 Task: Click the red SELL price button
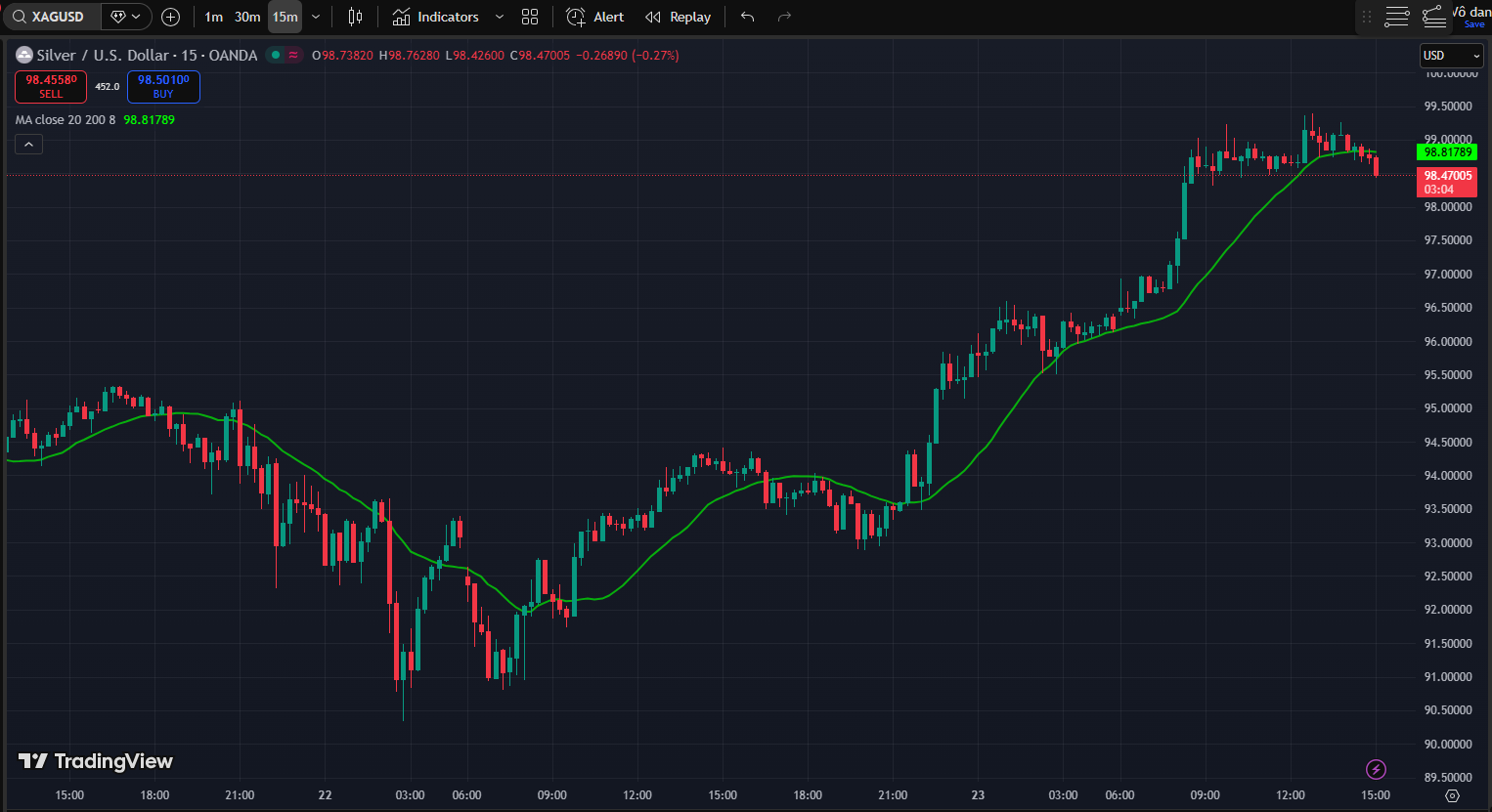pyautogui.click(x=51, y=87)
